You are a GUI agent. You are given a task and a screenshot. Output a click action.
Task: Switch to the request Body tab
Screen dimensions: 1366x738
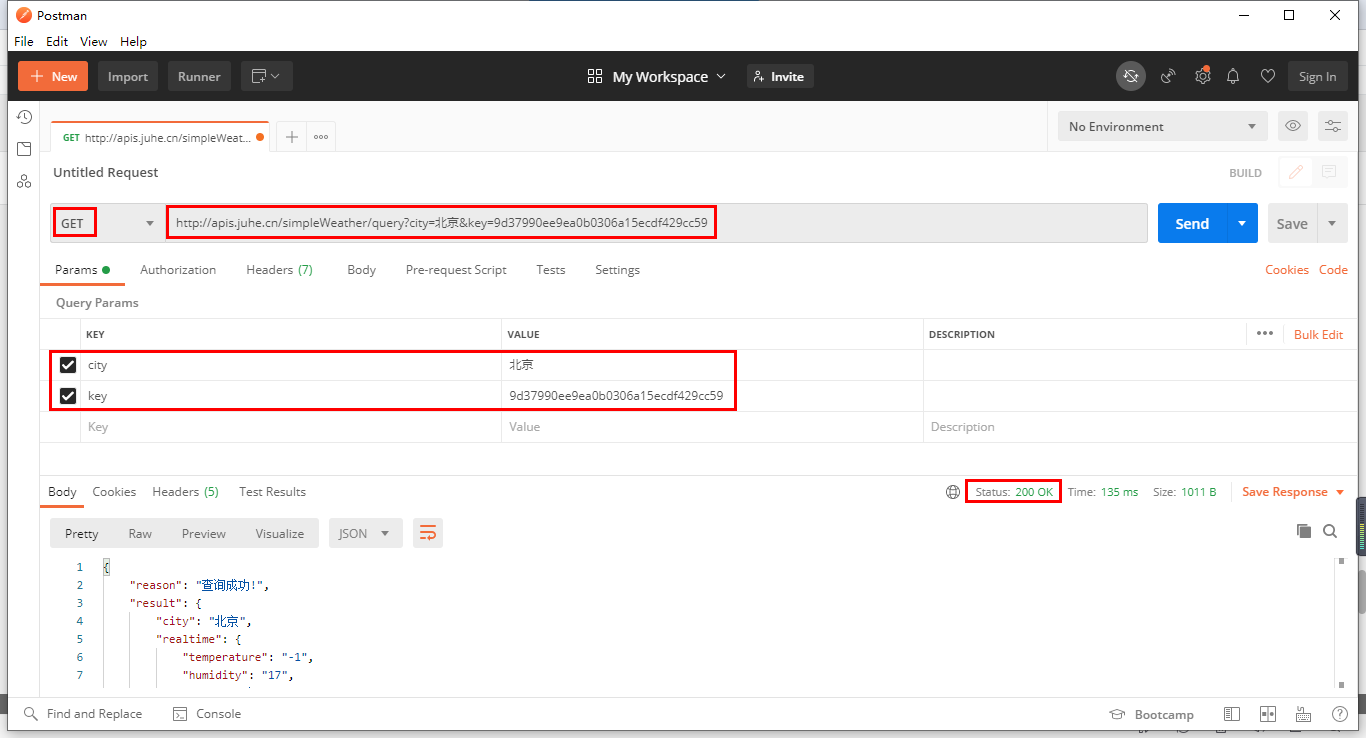tap(362, 270)
